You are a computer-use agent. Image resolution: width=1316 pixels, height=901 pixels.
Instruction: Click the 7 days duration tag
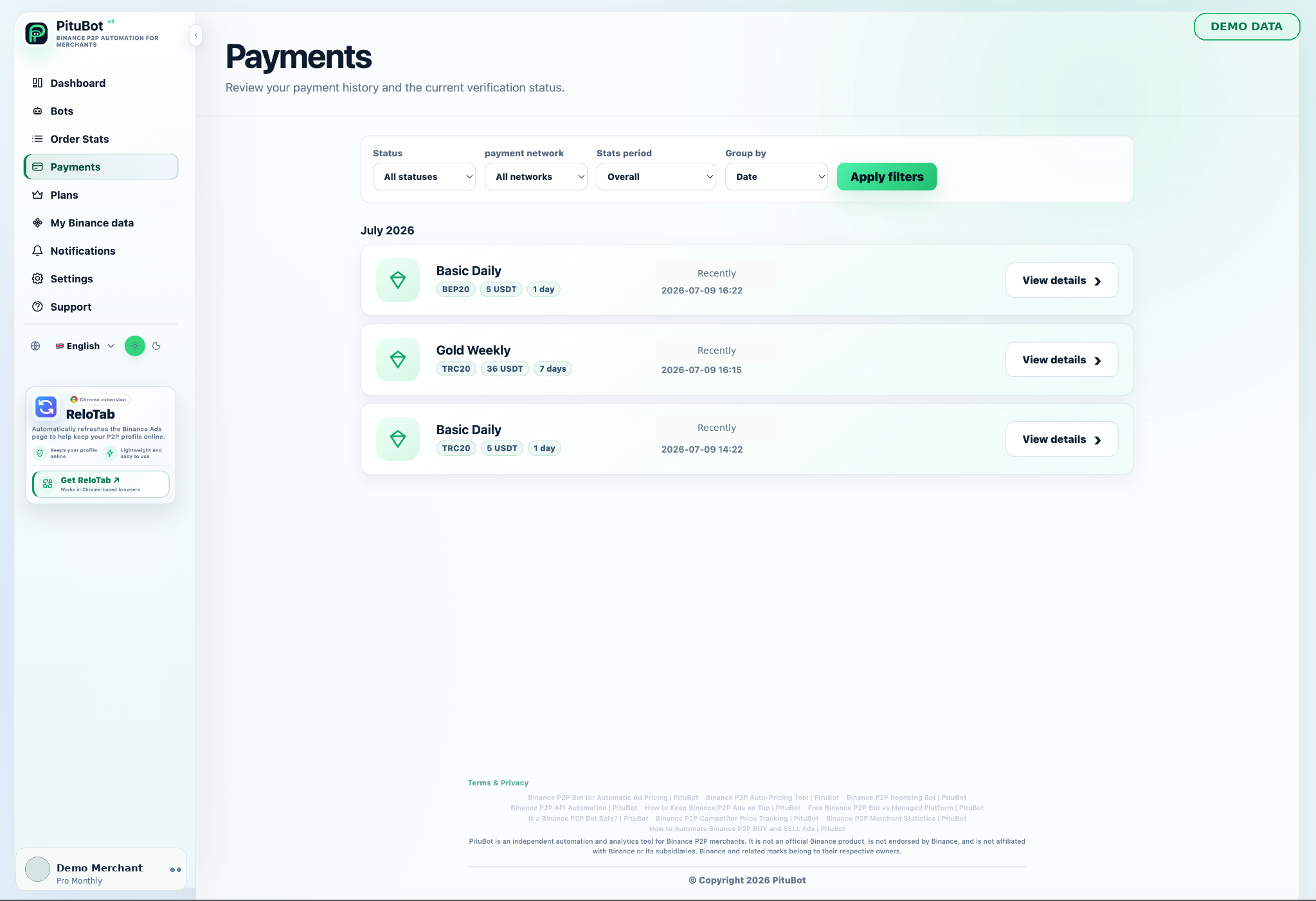click(553, 369)
